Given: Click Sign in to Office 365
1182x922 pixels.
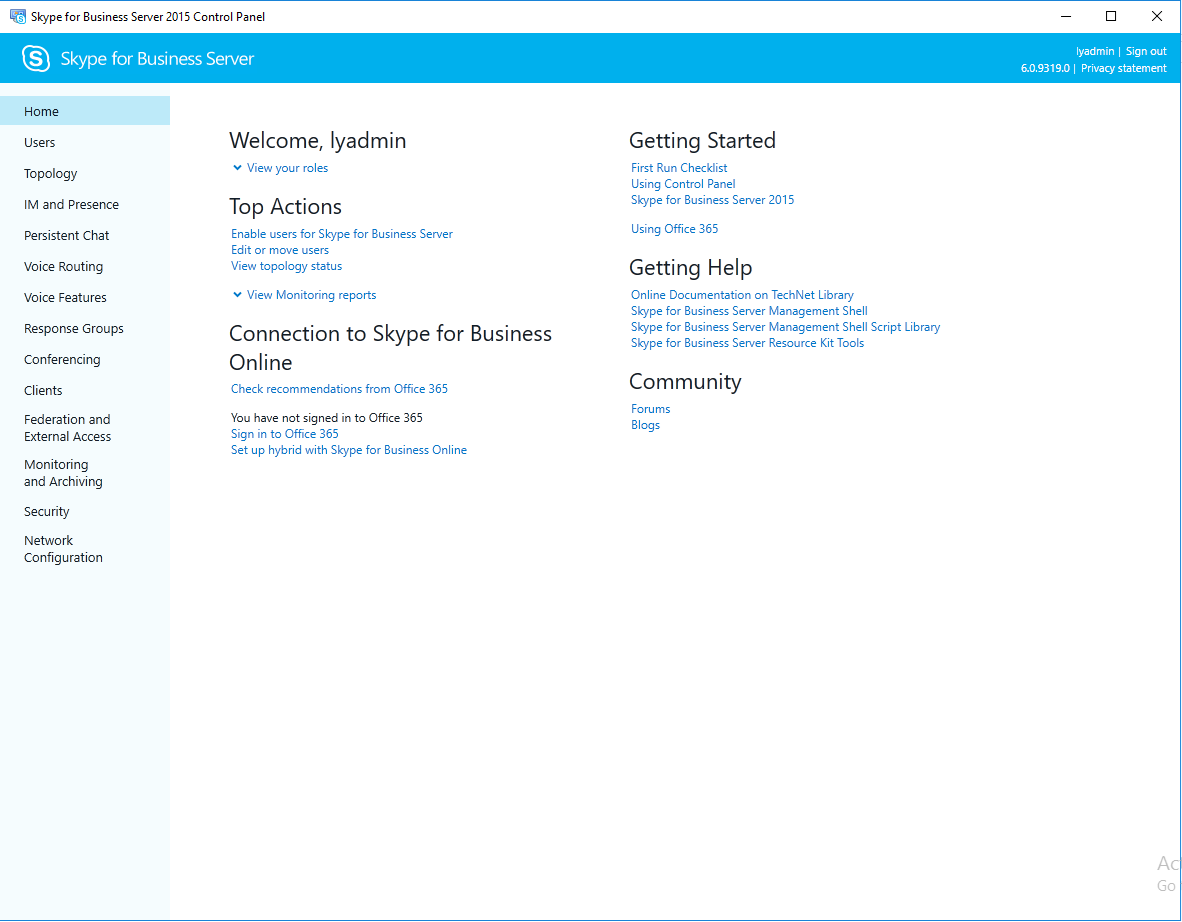Looking at the screenshot, I should click(284, 433).
